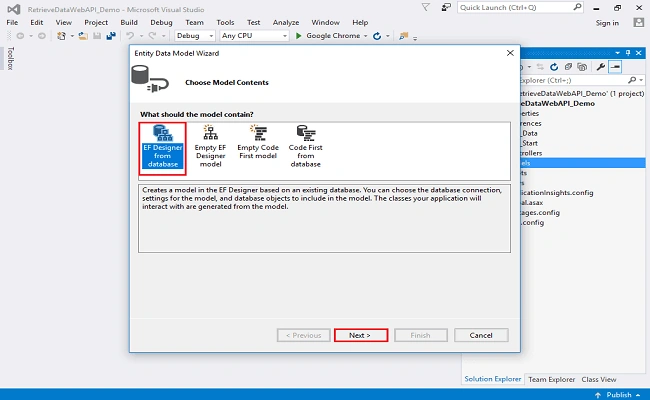The image size is (650, 400).
Task: Click Solution Explorer Collapse All icon
Action: coord(568,67)
